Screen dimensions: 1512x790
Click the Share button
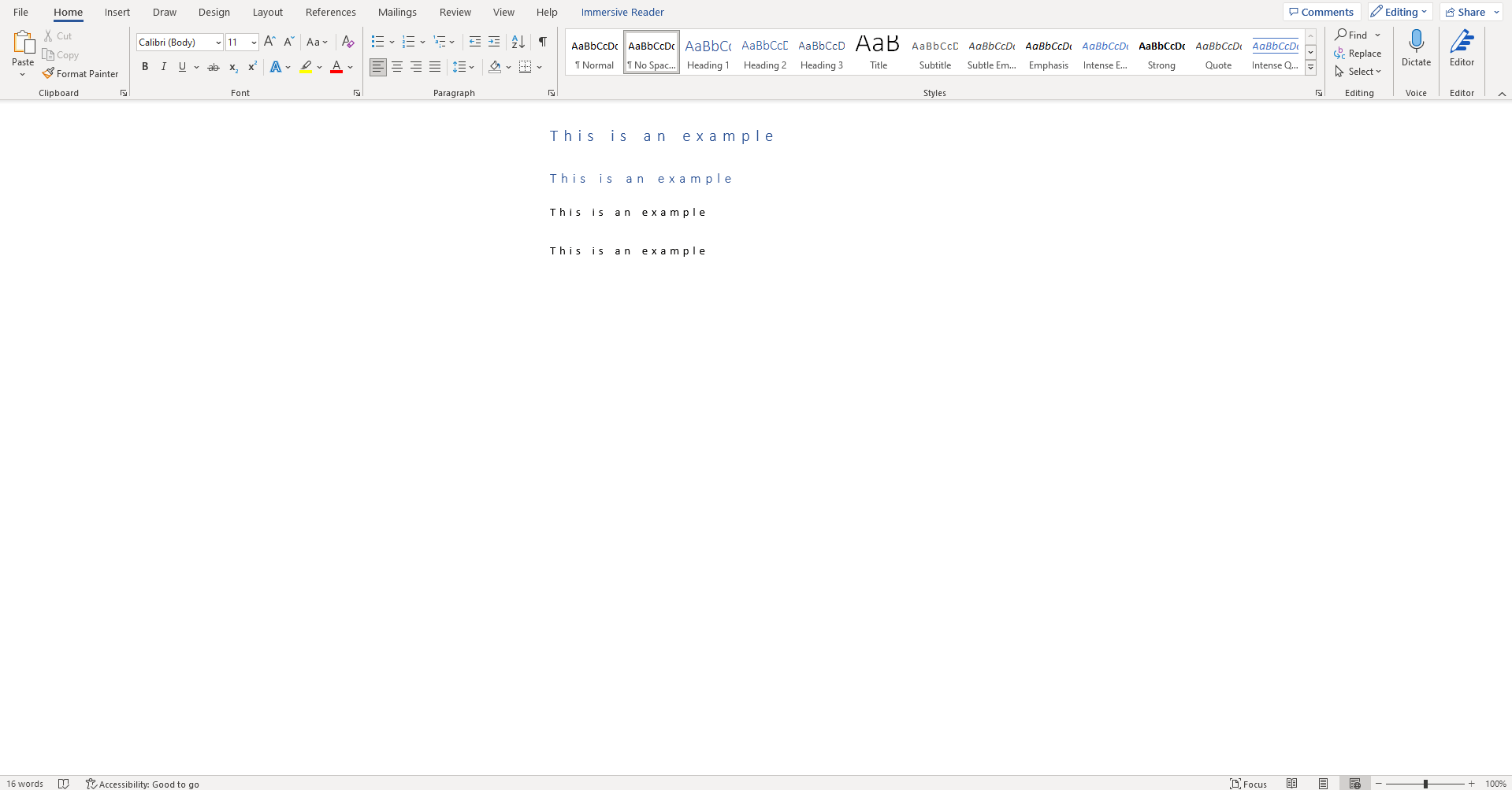click(1466, 12)
